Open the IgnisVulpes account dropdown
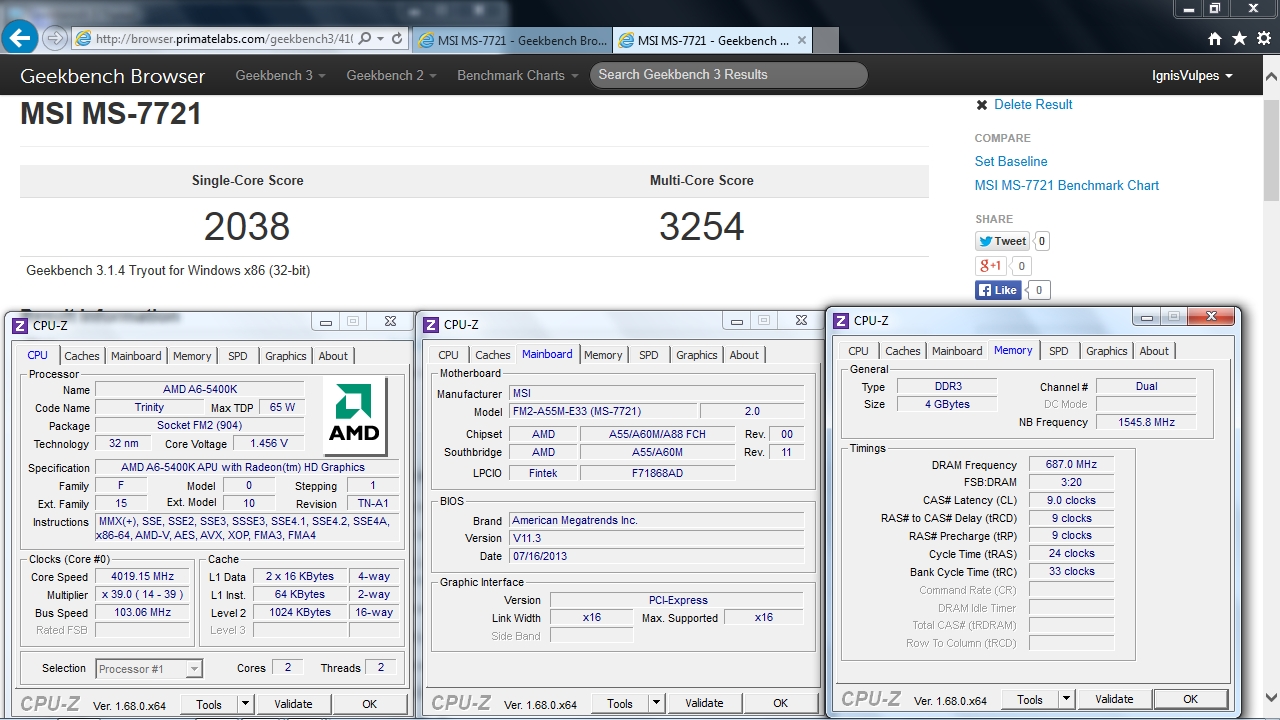Image resolution: width=1280 pixels, height=720 pixels. pos(1192,76)
